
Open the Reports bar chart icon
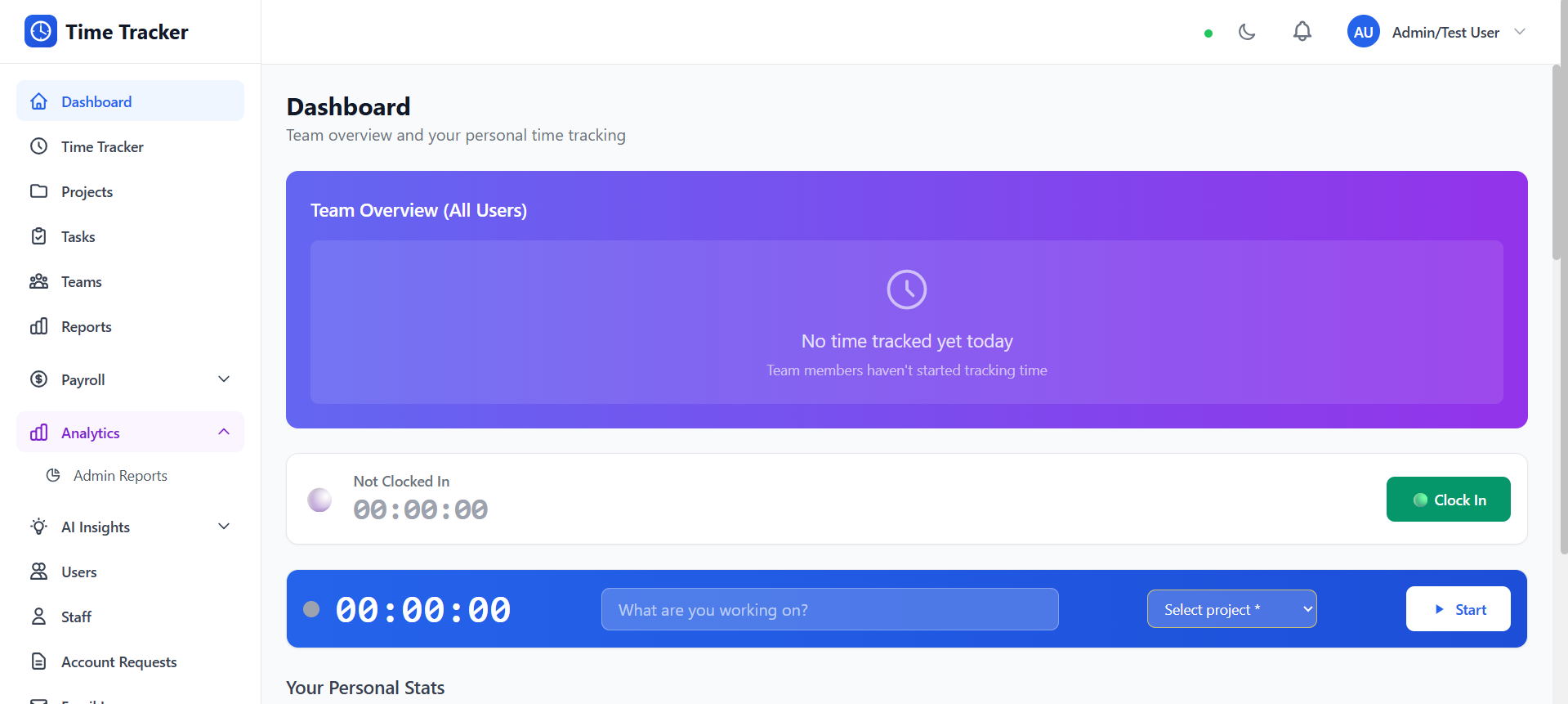tap(39, 326)
